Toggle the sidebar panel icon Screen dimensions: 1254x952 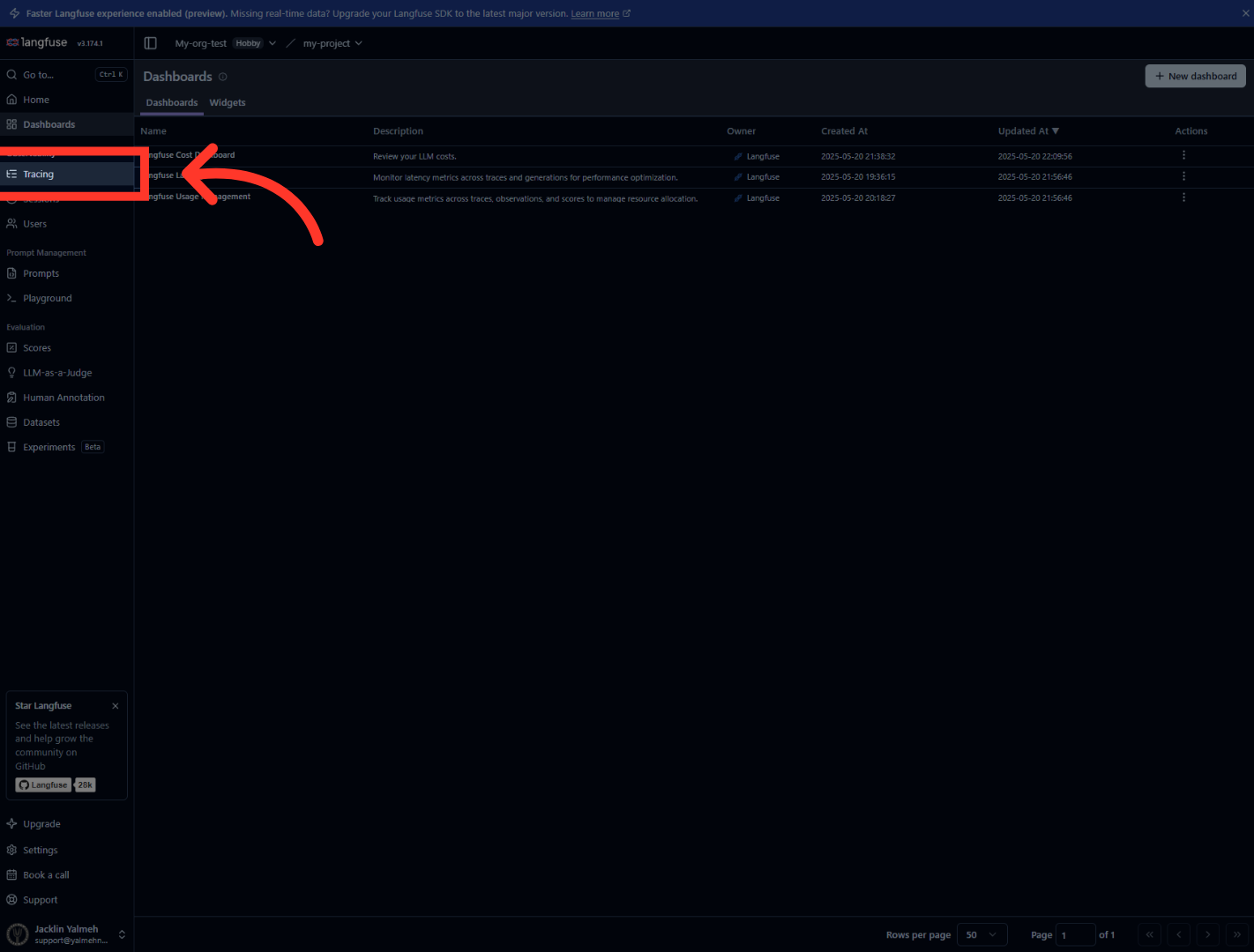[x=151, y=43]
